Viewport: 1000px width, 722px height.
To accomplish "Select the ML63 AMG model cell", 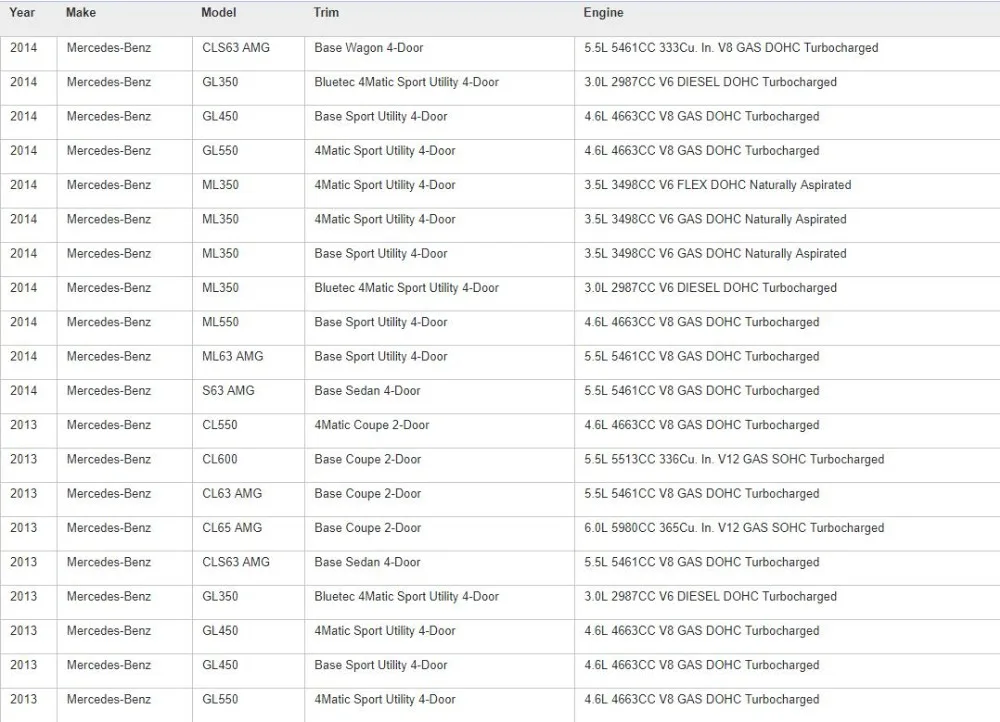I will pyautogui.click(x=248, y=362).
